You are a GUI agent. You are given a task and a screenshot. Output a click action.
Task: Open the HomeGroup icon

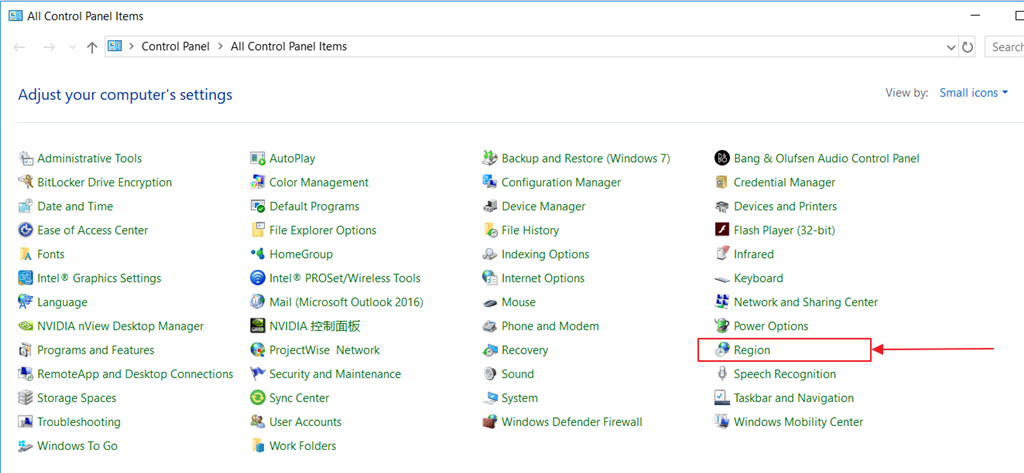258,254
